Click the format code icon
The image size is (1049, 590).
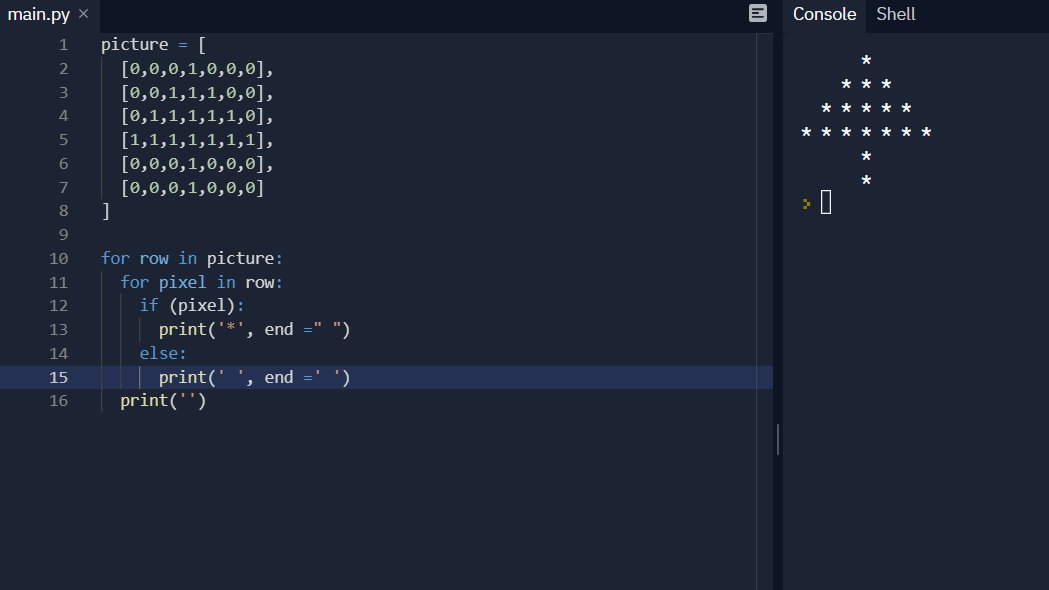pyautogui.click(x=757, y=13)
